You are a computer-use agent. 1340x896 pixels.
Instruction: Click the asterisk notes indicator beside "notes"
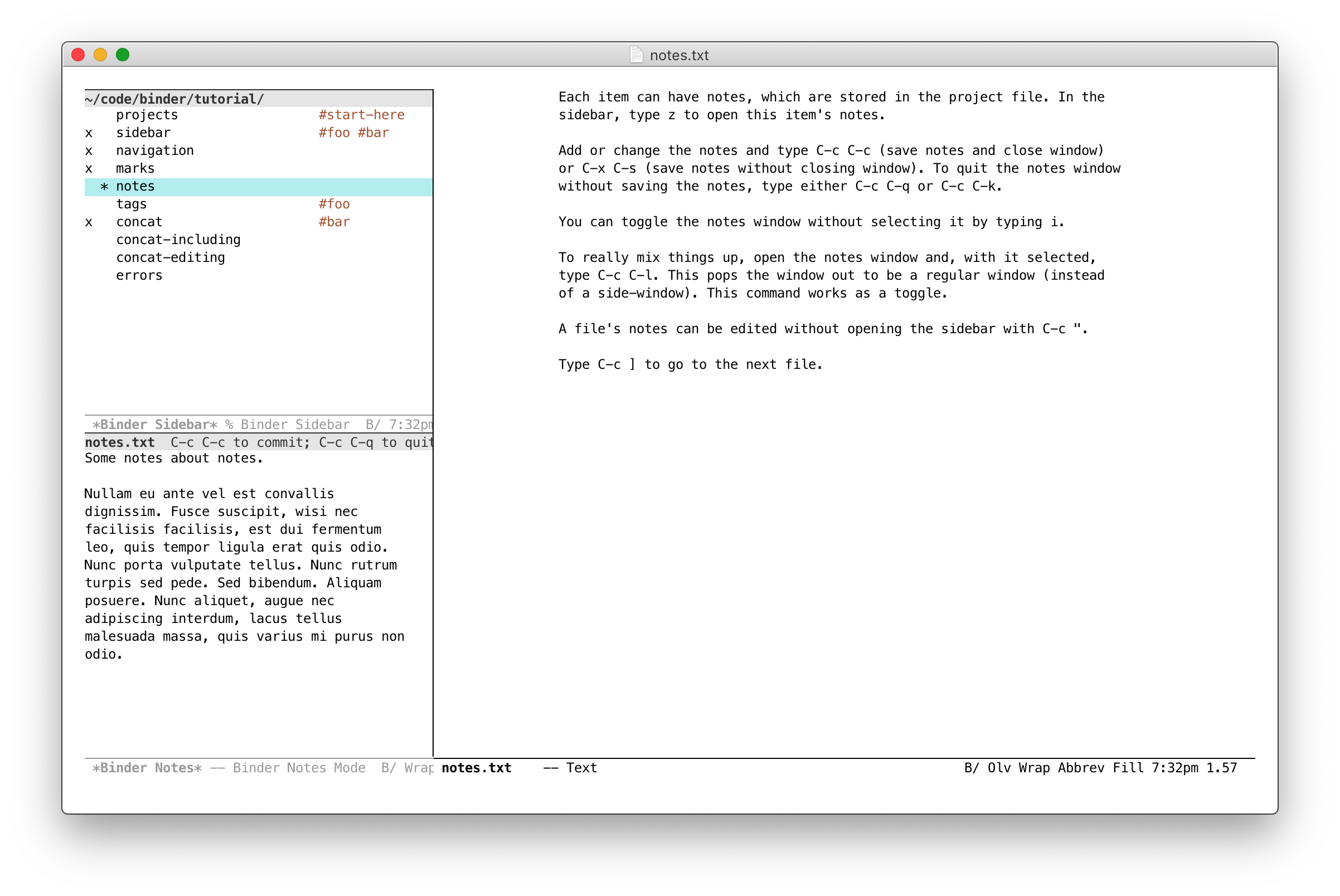[x=104, y=186]
